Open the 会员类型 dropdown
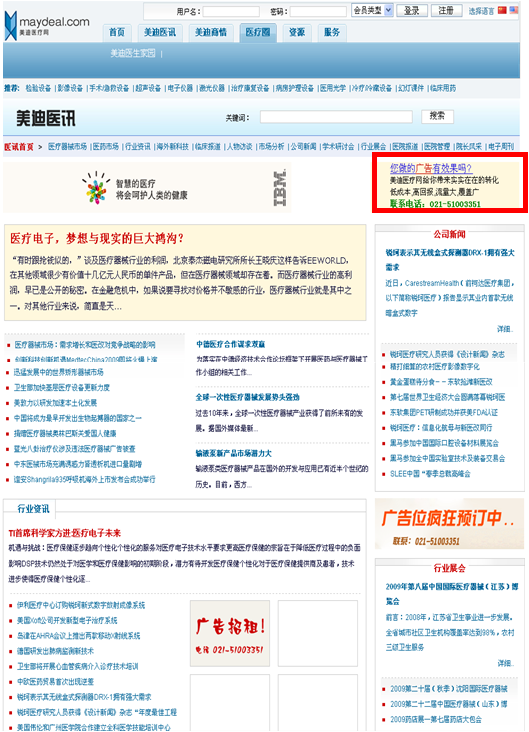This screenshot has width=529, height=732. 372,10
